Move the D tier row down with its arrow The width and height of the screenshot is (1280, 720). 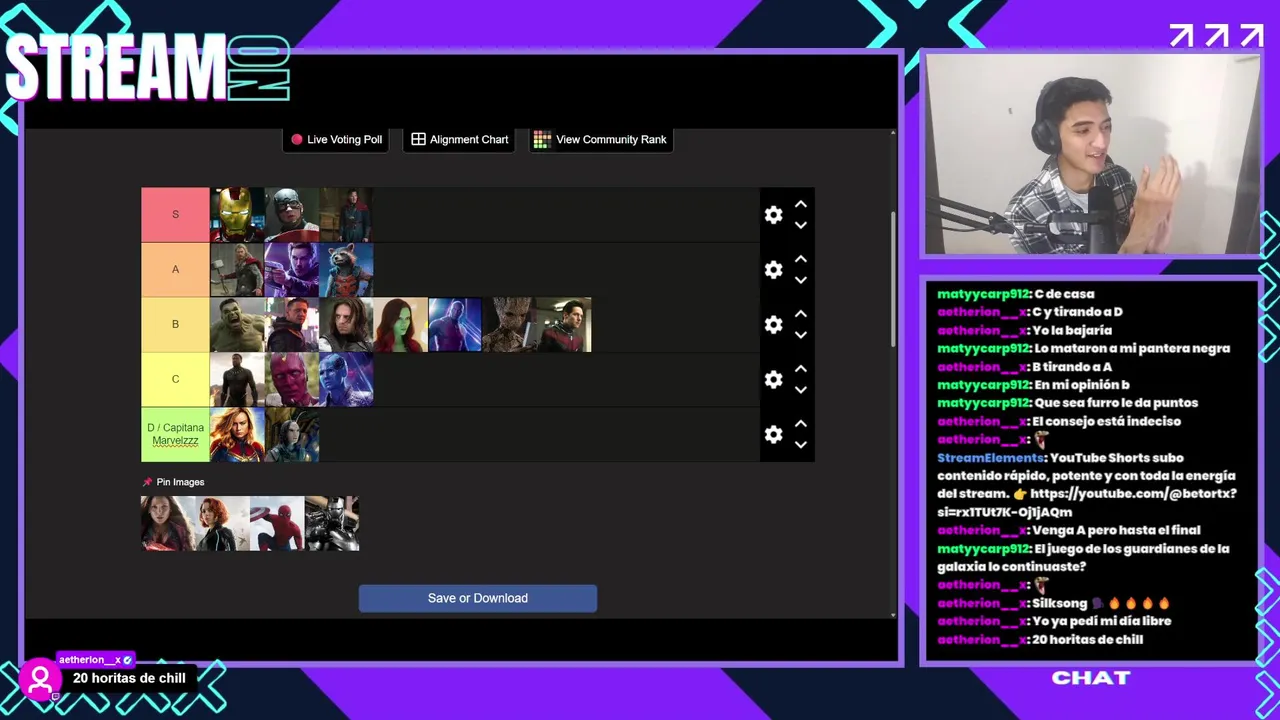[801, 446]
